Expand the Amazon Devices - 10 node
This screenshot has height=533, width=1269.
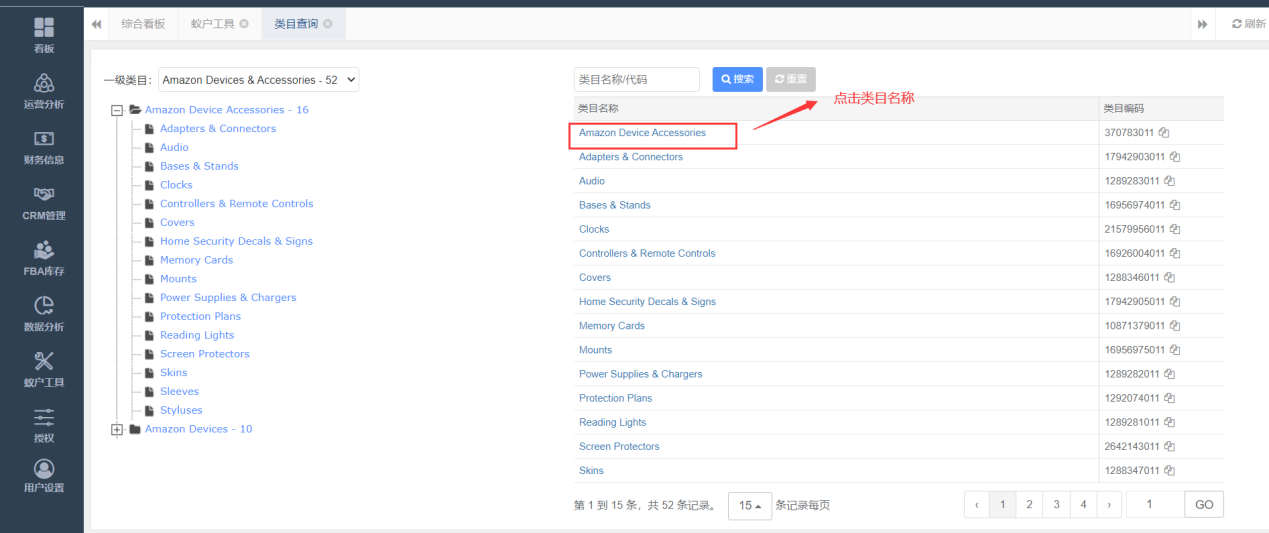(117, 429)
